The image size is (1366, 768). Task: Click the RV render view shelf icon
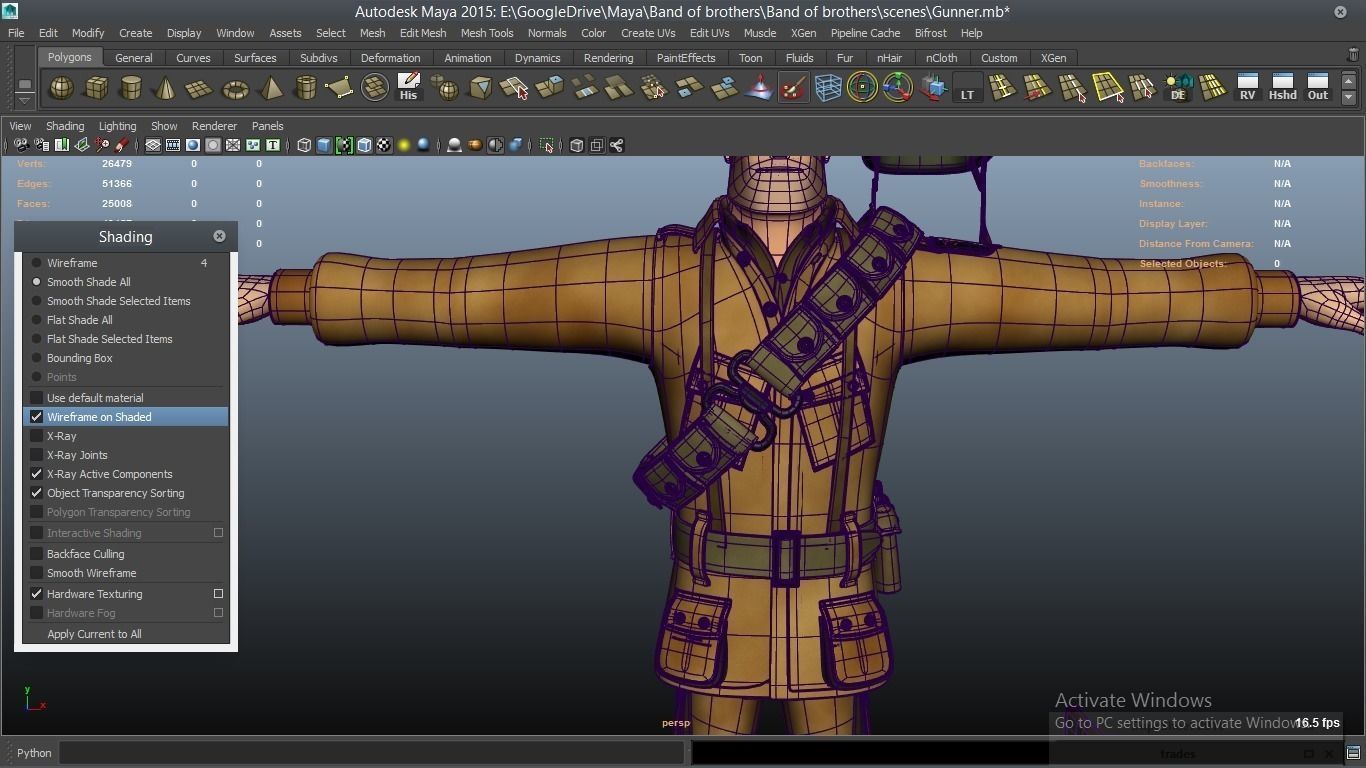1247,88
